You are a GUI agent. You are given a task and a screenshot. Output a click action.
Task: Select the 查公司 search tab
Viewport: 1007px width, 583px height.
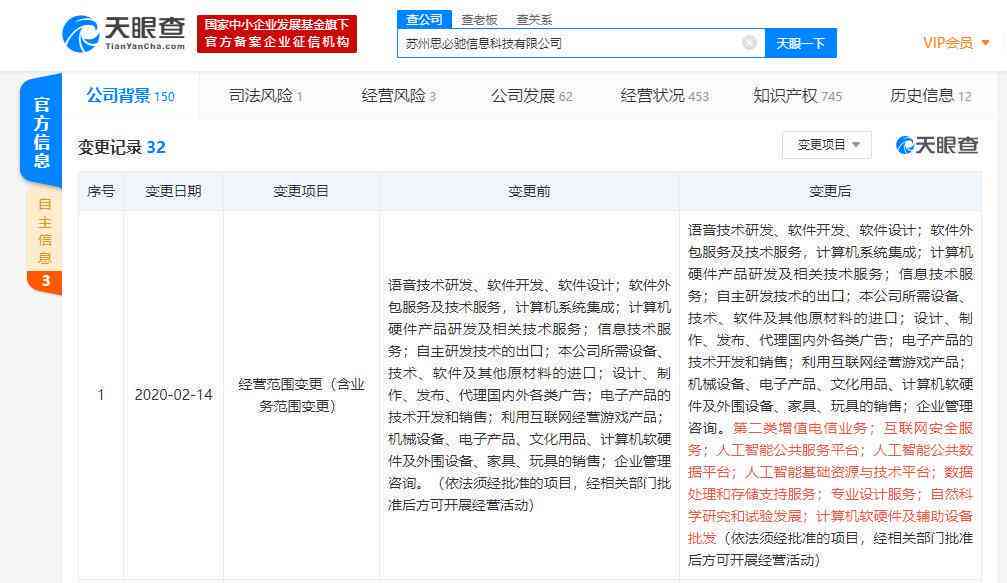[x=424, y=19]
